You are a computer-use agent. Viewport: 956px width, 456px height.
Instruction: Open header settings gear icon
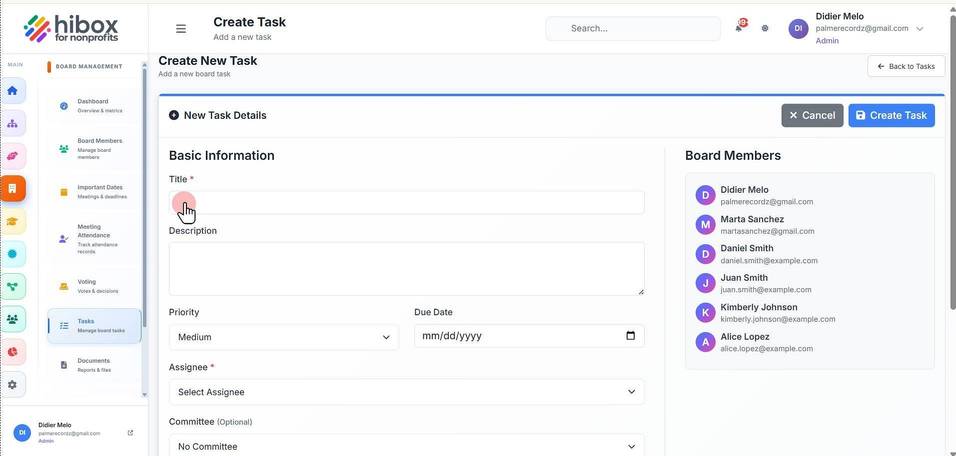point(765,28)
